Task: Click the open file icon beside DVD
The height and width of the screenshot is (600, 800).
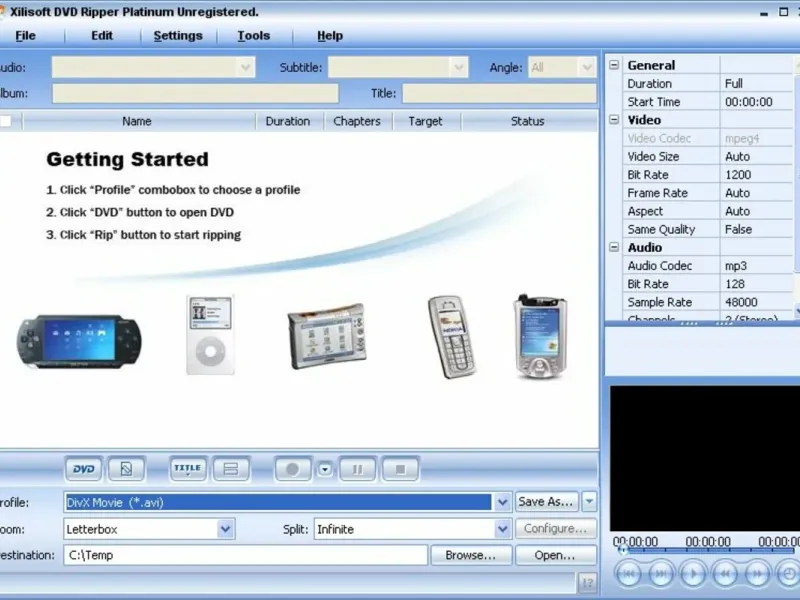Action: pos(127,469)
